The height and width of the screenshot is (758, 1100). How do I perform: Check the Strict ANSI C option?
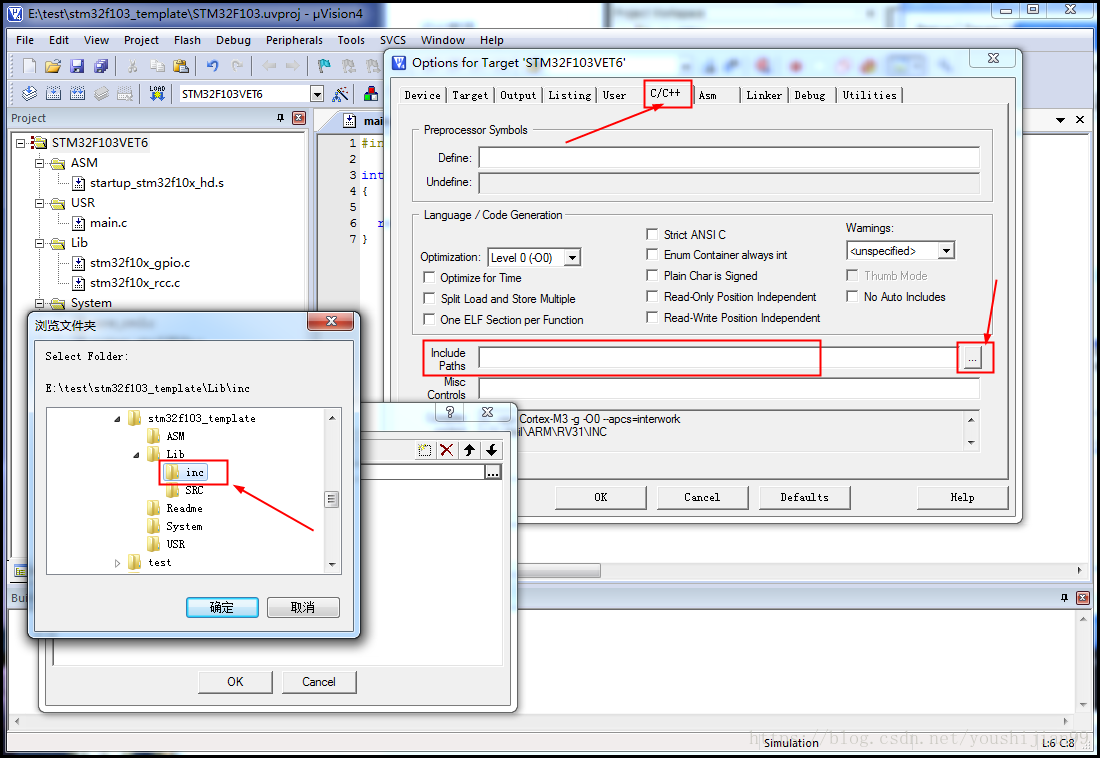click(652, 234)
